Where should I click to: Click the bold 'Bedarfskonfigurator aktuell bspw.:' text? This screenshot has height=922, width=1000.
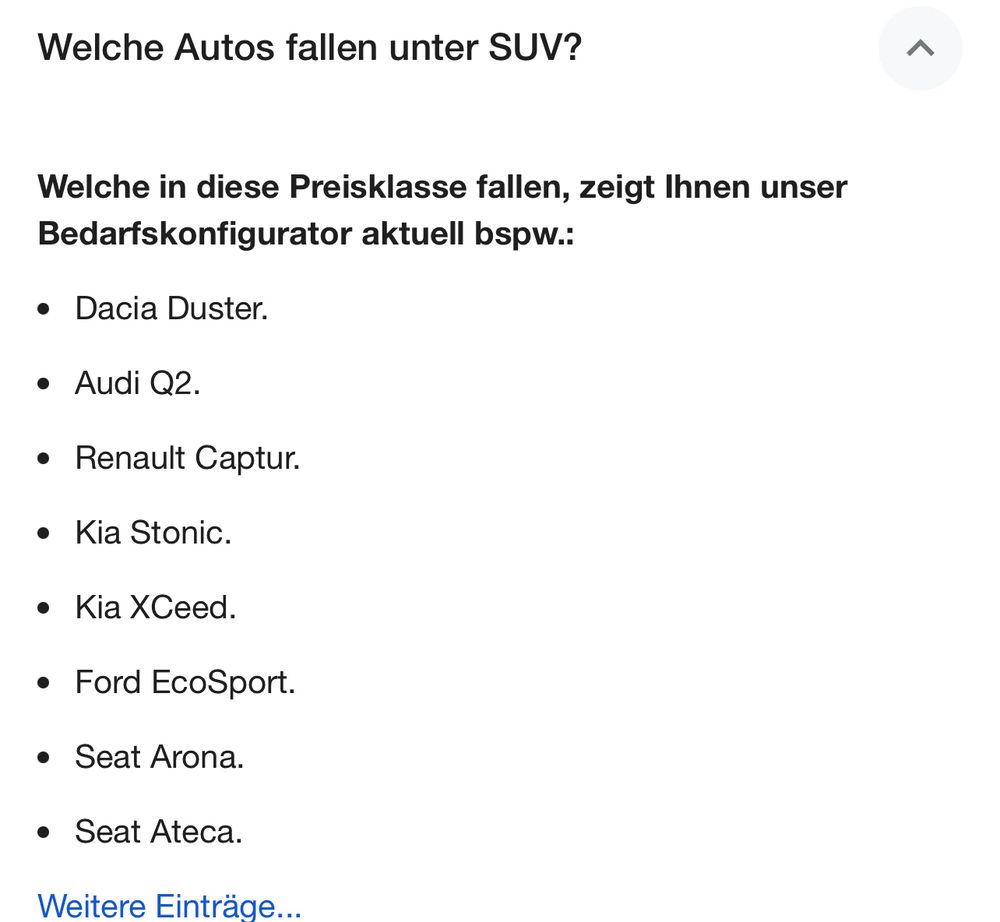tap(306, 233)
